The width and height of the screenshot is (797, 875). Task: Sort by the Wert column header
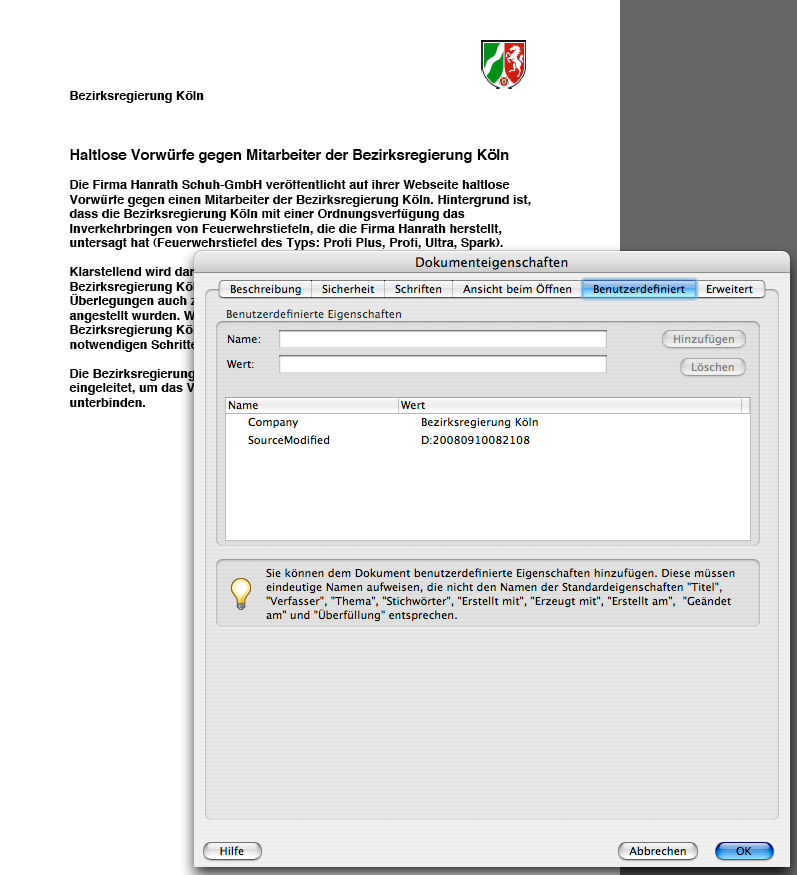click(x=570, y=405)
